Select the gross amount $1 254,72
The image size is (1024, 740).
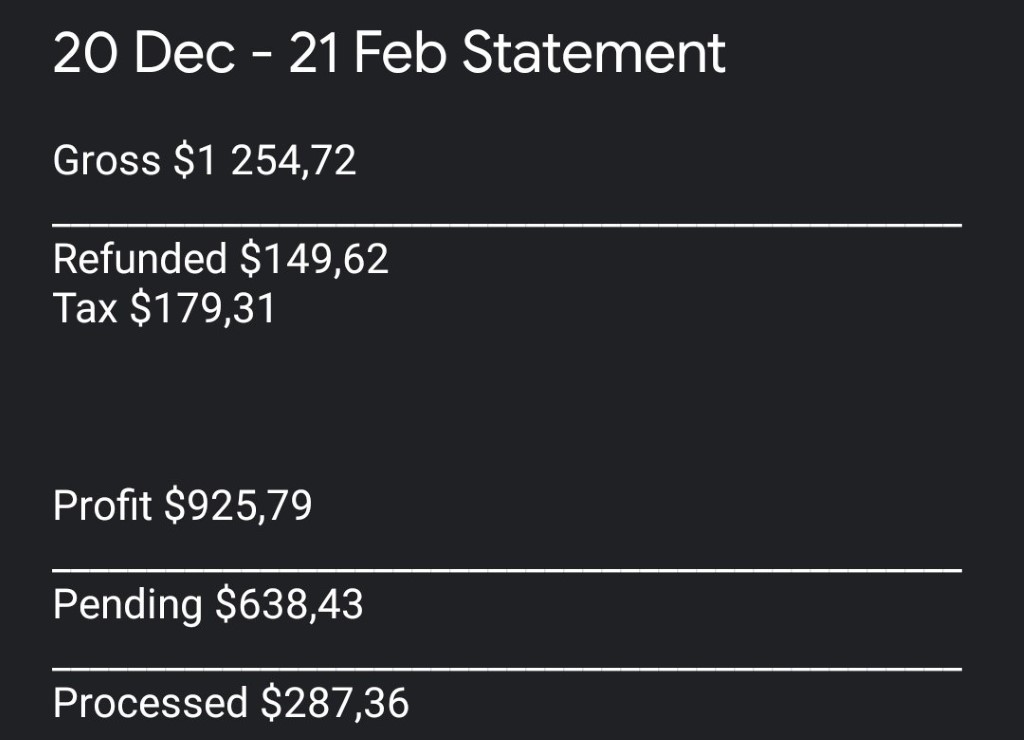coord(265,160)
